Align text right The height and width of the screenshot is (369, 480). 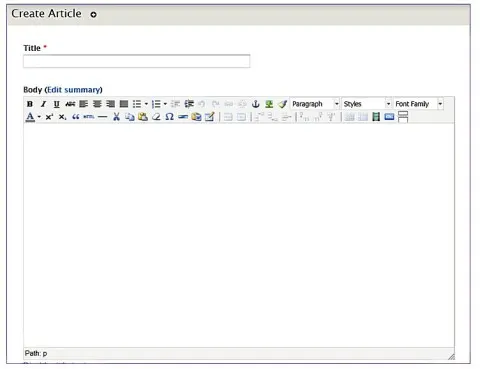110,104
